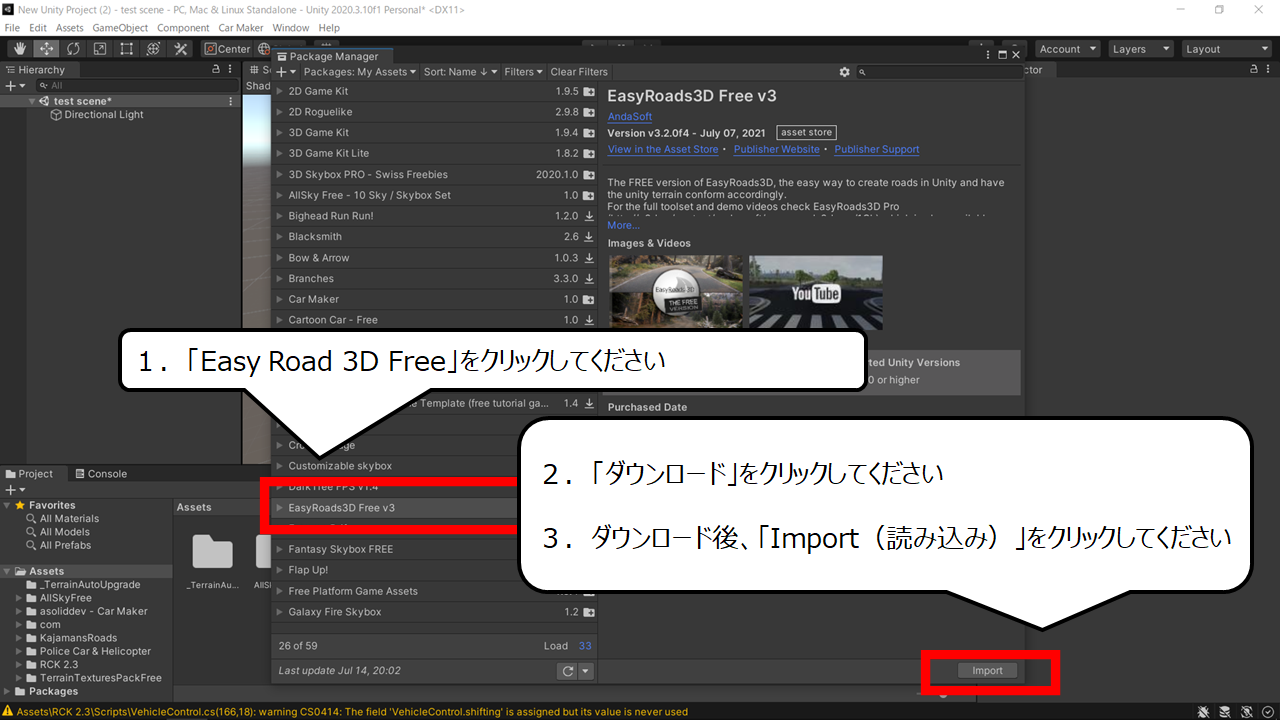Expand the Blacksmith package entry
The height and width of the screenshot is (720, 1280).
280,237
